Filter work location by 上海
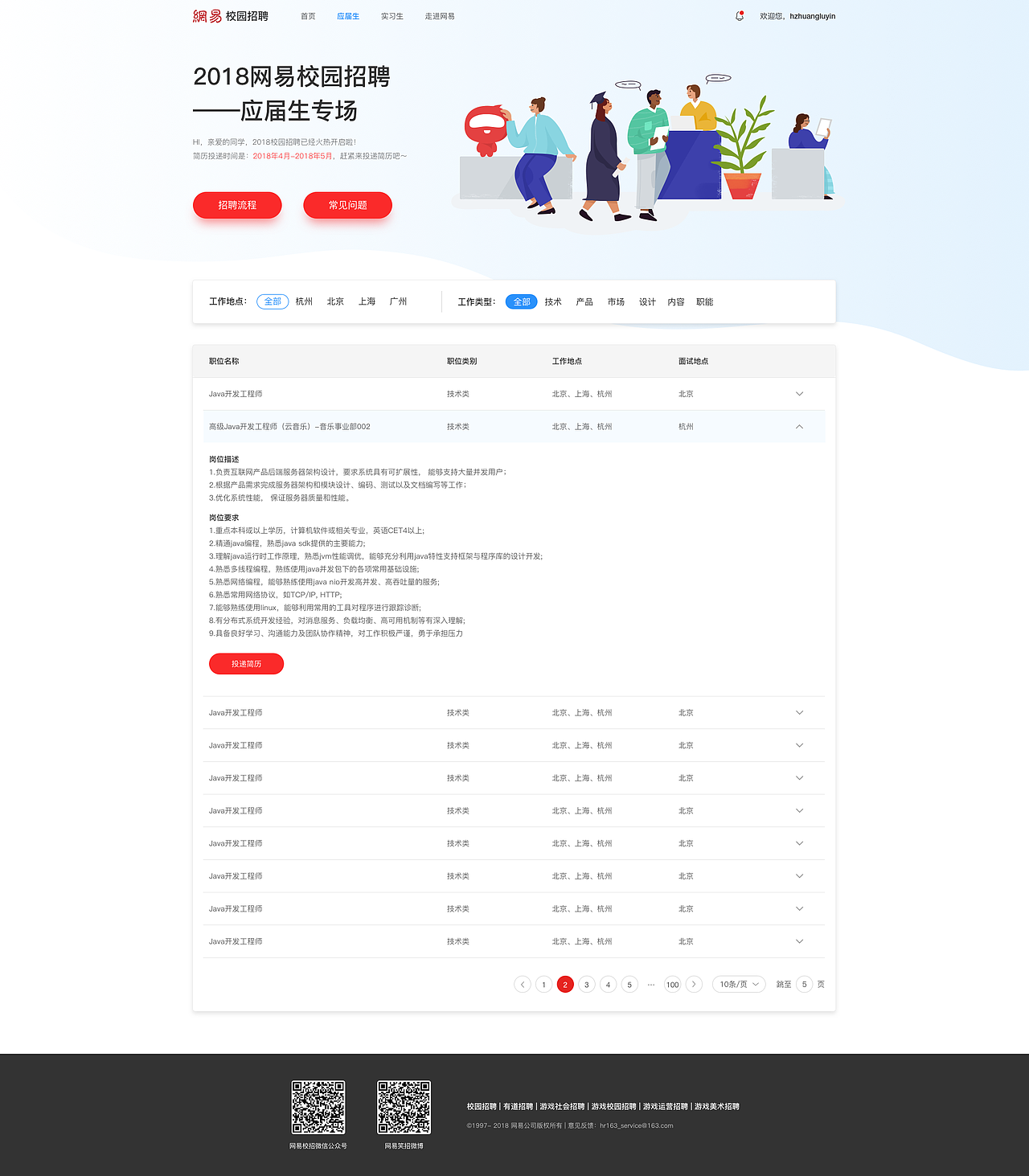The height and width of the screenshot is (1176, 1029). [x=367, y=301]
